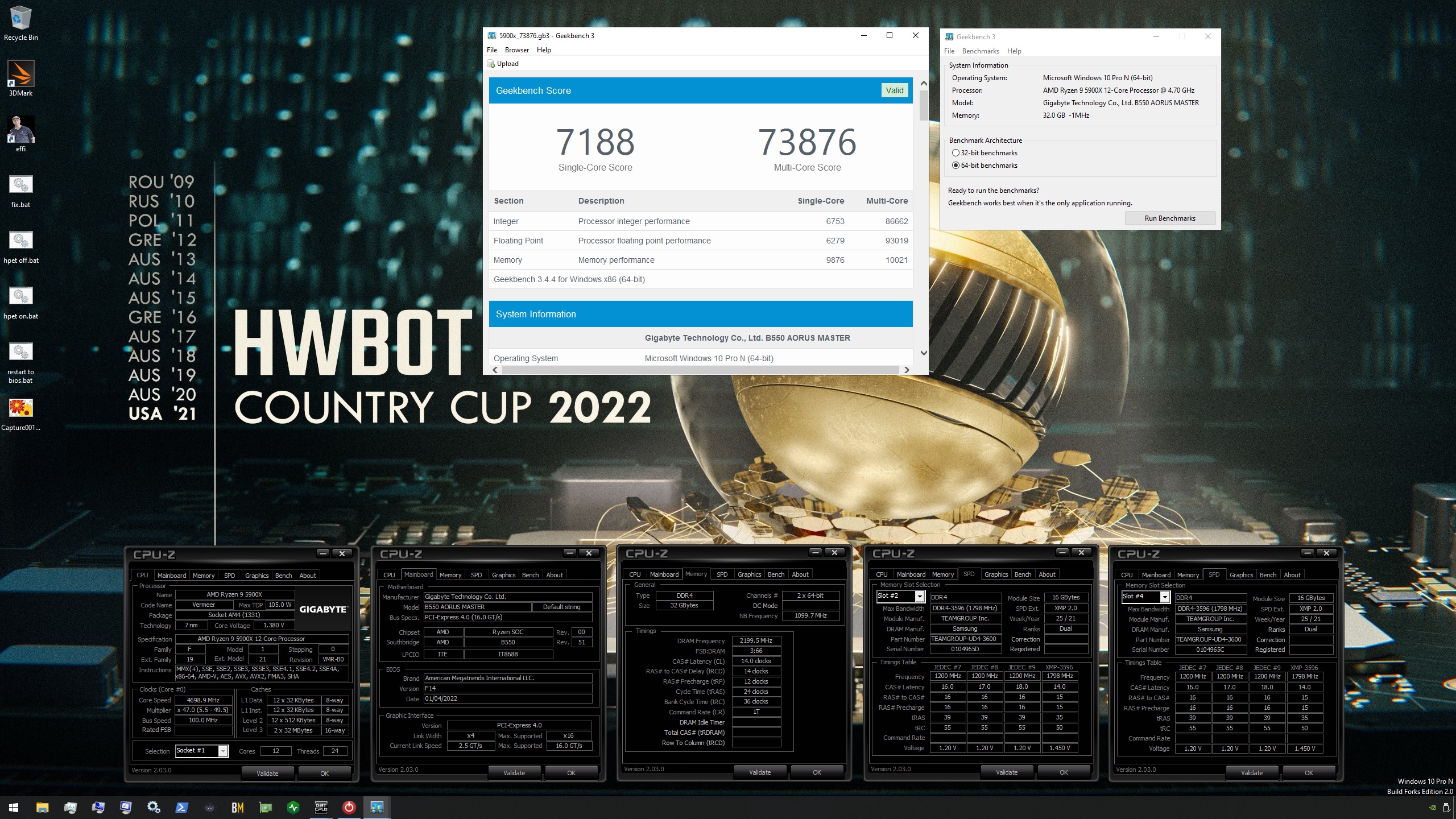1456x819 pixels.
Task: Select the 32-bit benchmarks radio button
Action: click(x=955, y=153)
